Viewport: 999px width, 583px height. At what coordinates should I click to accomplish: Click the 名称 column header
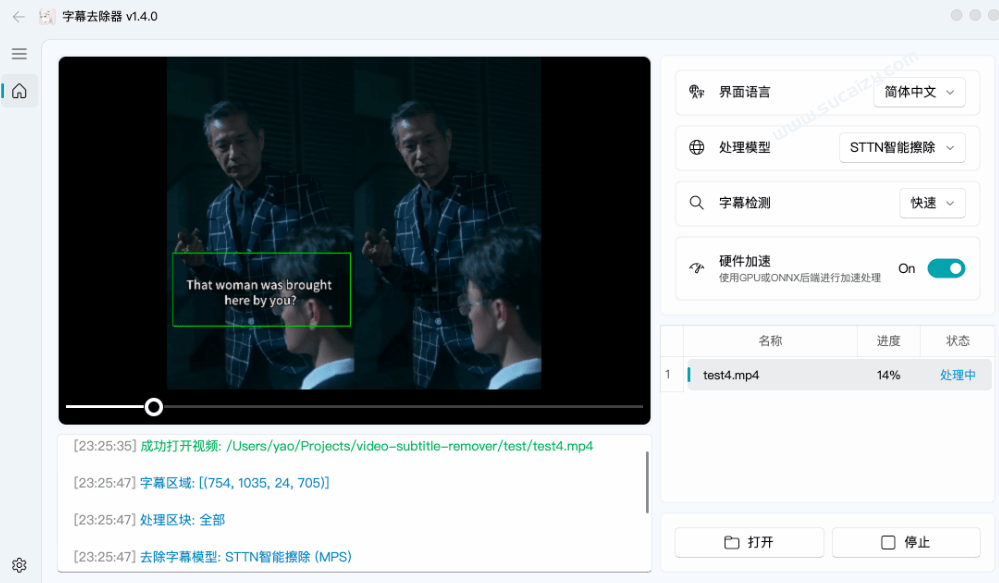(770, 341)
